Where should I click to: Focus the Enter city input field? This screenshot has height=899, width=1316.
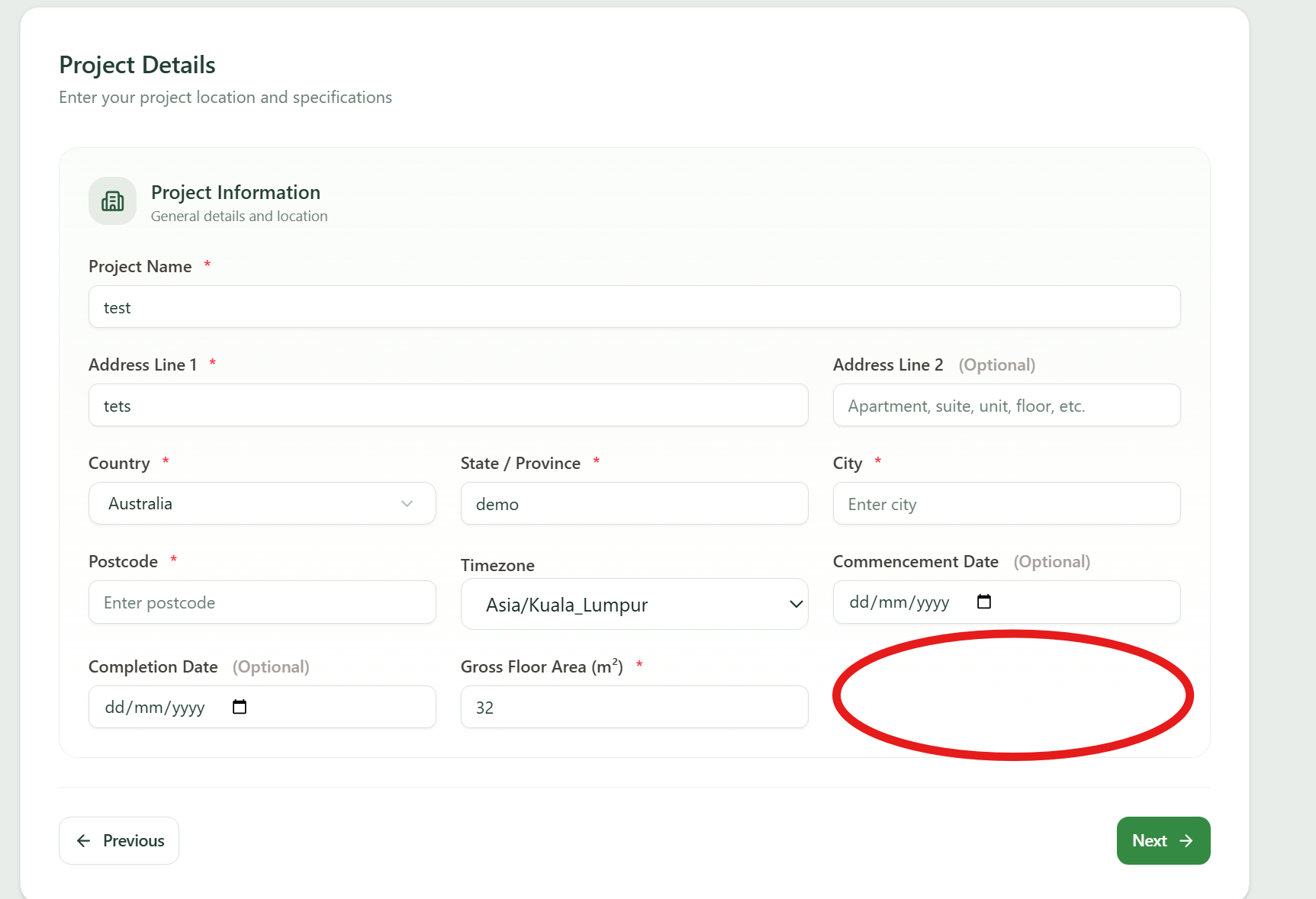pyautogui.click(x=1007, y=503)
